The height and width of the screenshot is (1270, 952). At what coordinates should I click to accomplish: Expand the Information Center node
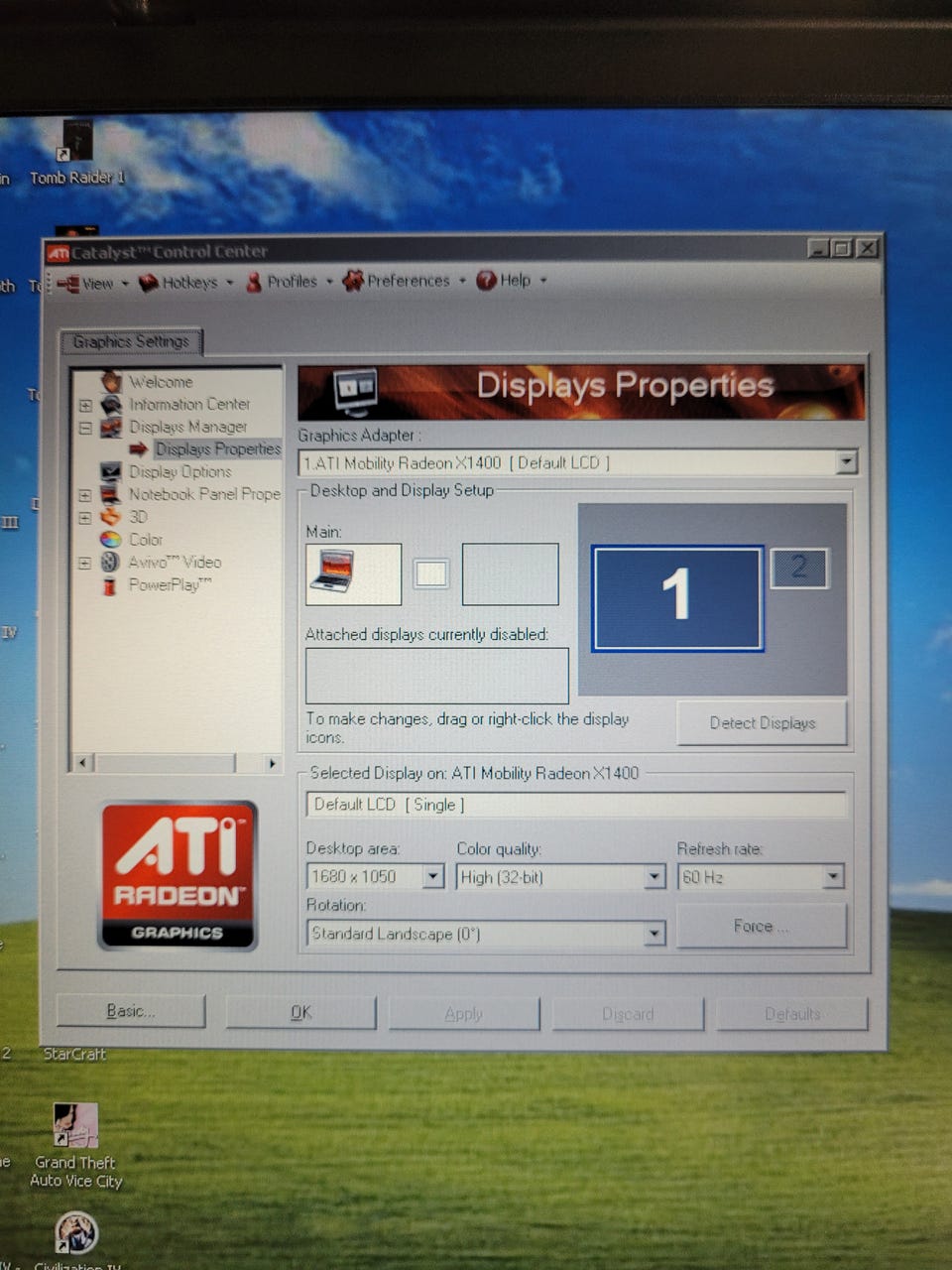[85, 405]
